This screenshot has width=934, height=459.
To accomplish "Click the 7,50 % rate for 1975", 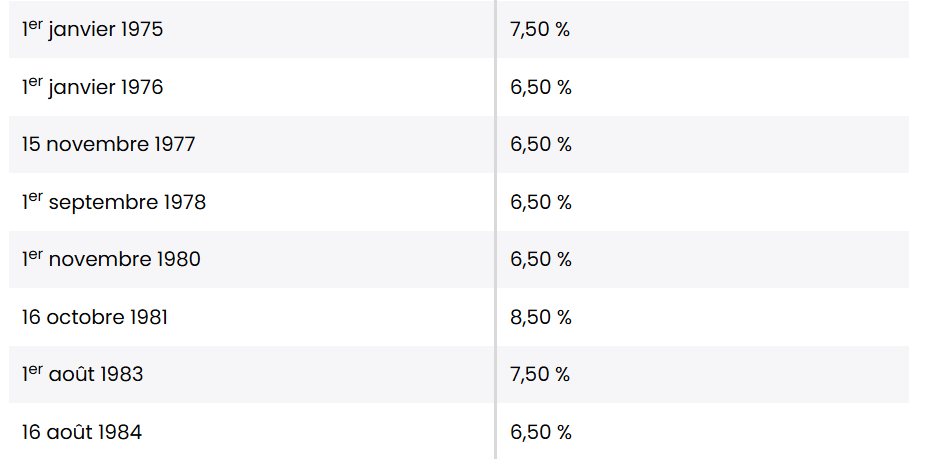I will pos(540,29).
